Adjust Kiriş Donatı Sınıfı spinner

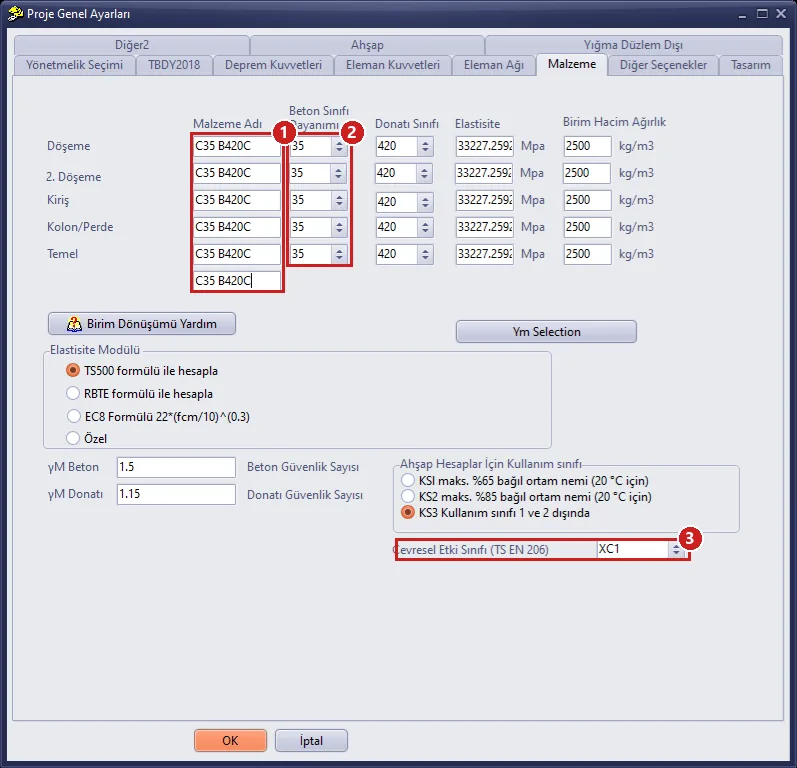pyautogui.click(x=425, y=202)
